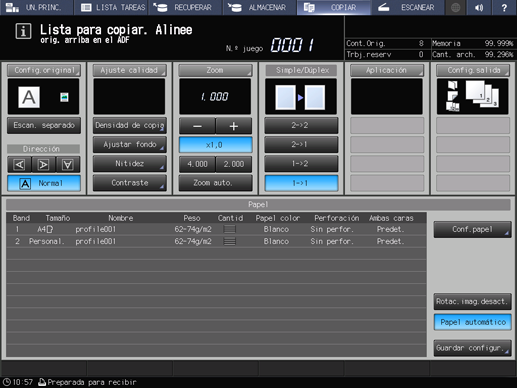Screen dimensions: 517x388
Task: Open the Zoom settings header
Action: [x=215, y=70]
